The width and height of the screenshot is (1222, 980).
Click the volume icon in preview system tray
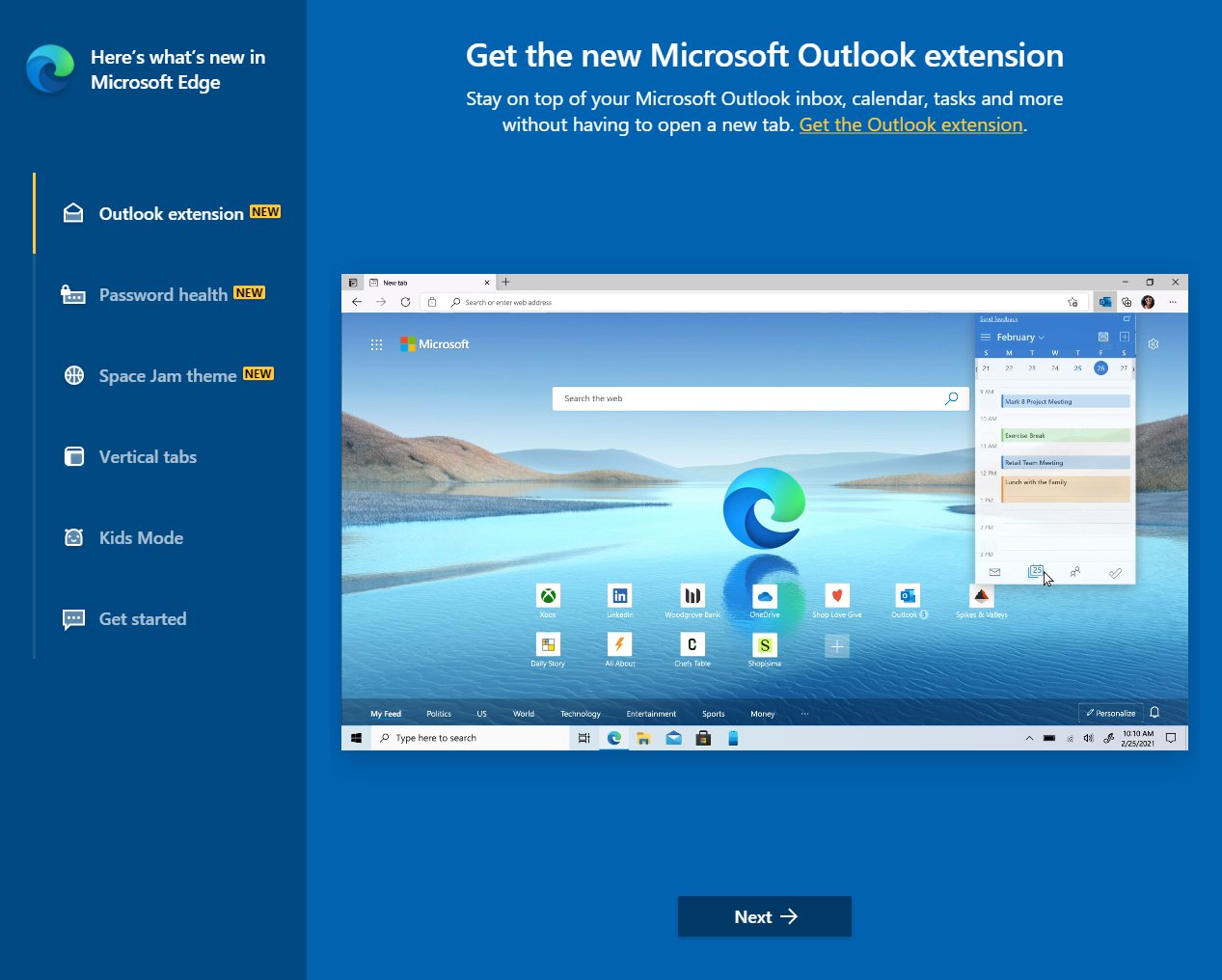click(1088, 738)
